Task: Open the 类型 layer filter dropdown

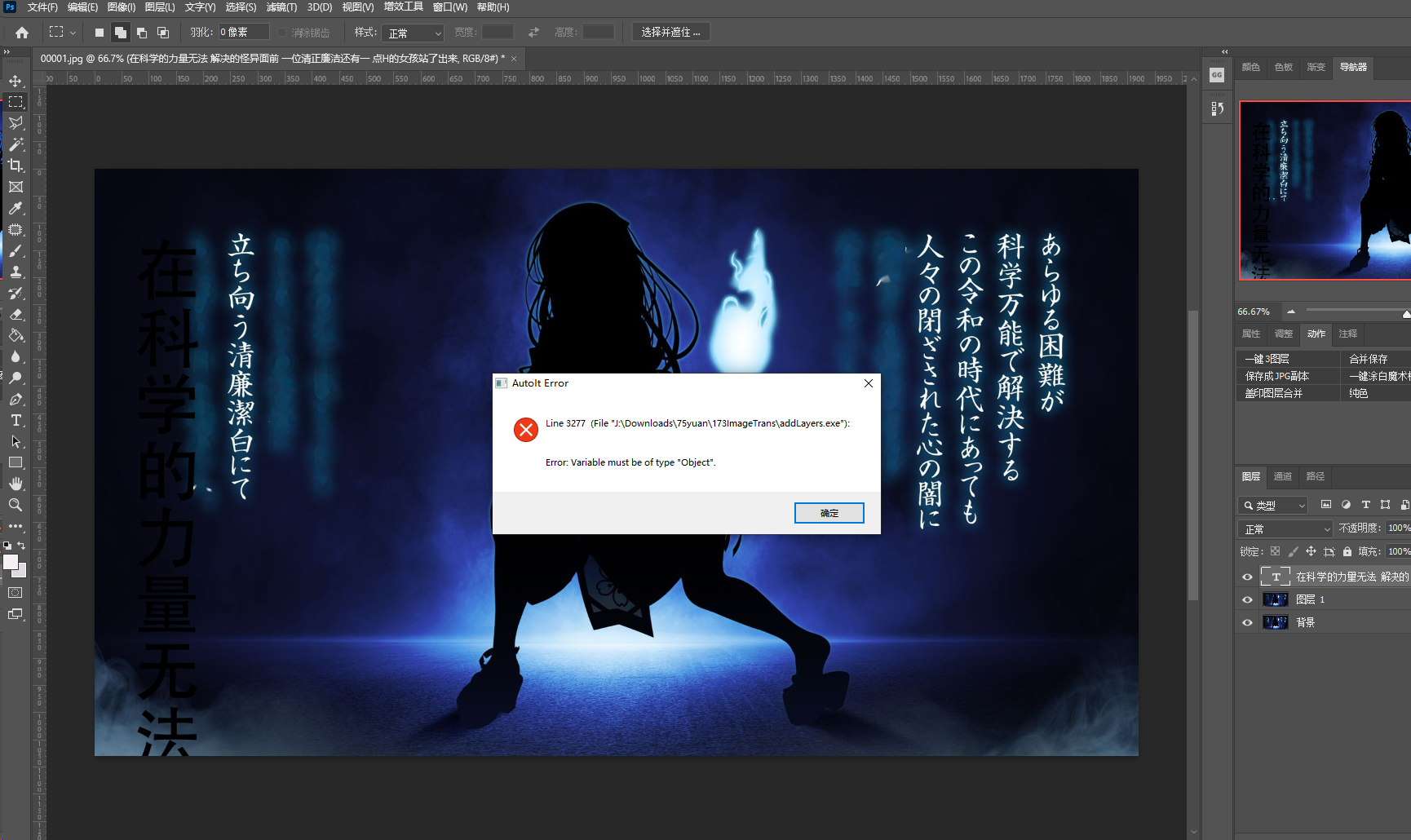Action: pyautogui.click(x=1273, y=506)
